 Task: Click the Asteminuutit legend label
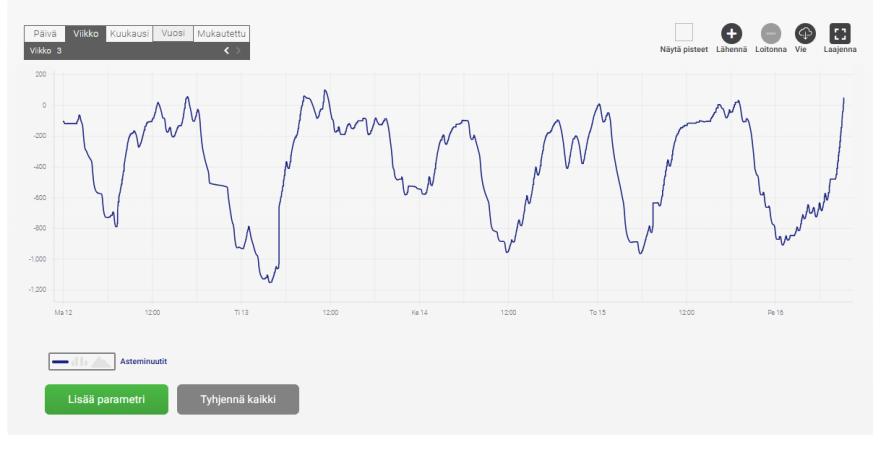(142, 361)
